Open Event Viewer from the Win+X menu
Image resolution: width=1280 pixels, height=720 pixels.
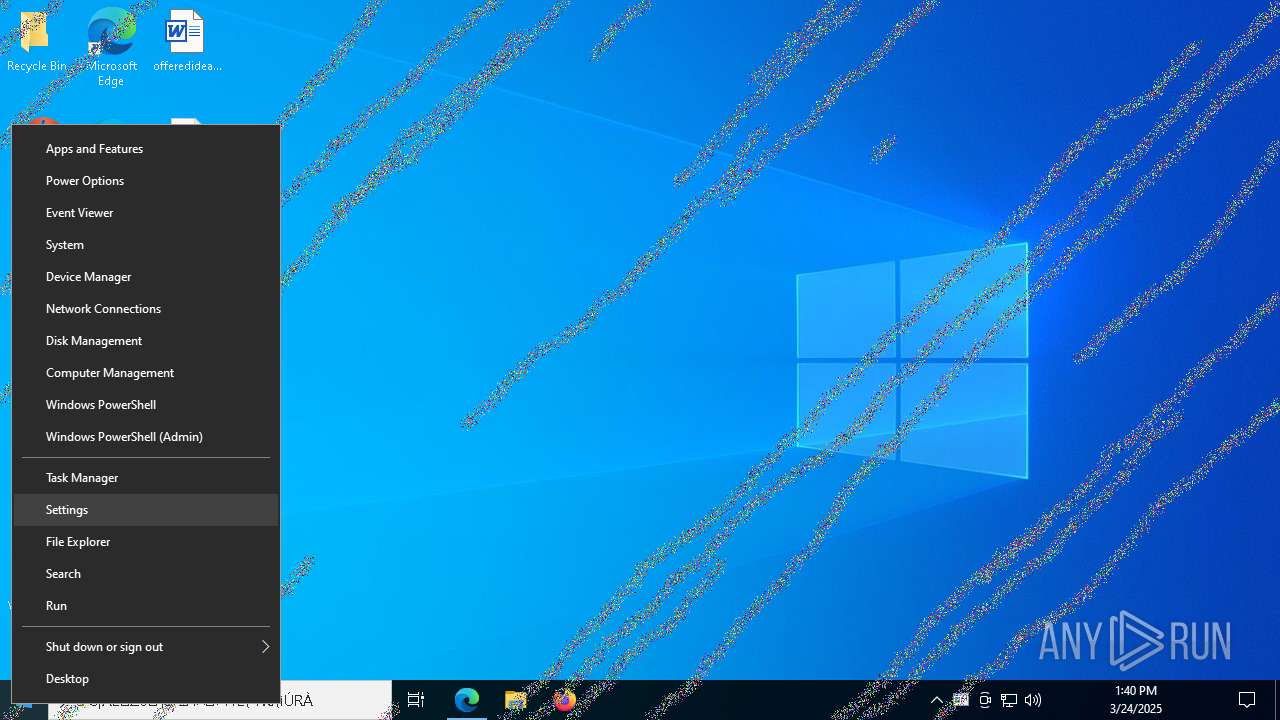(146, 213)
